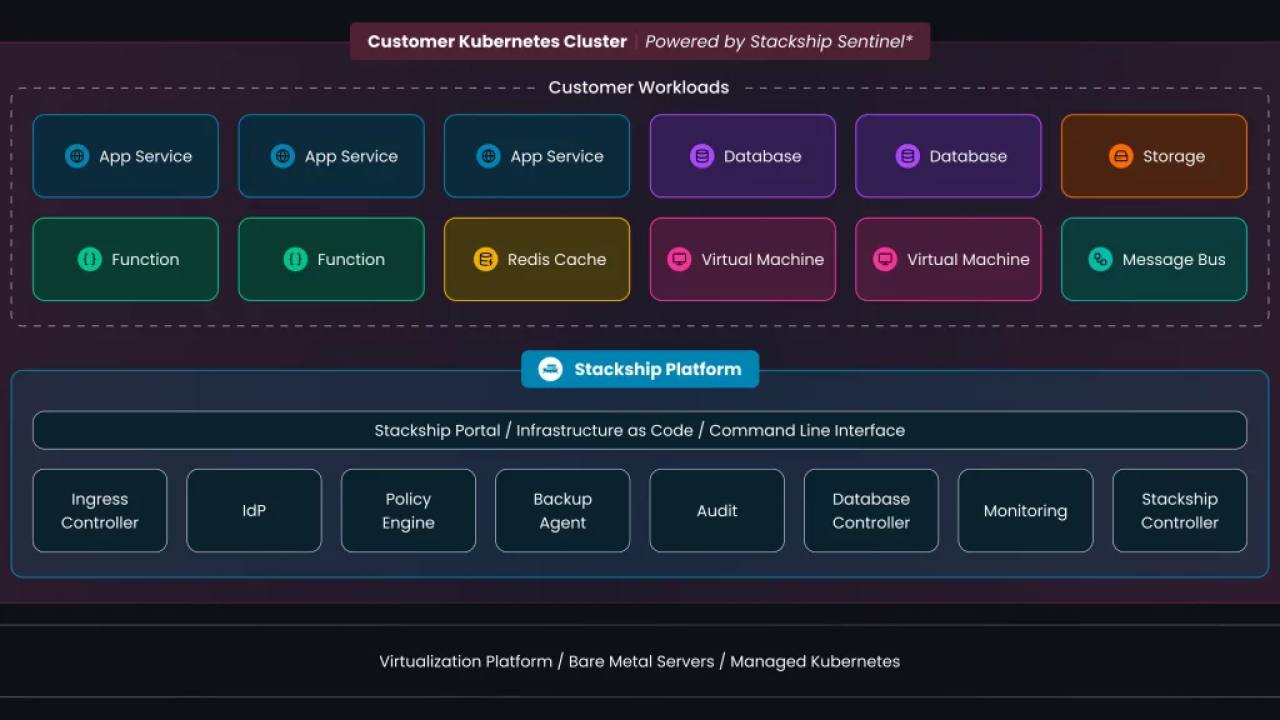Click the Monitoring component box
The height and width of the screenshot is (720, 1280).
[1025, 510]
